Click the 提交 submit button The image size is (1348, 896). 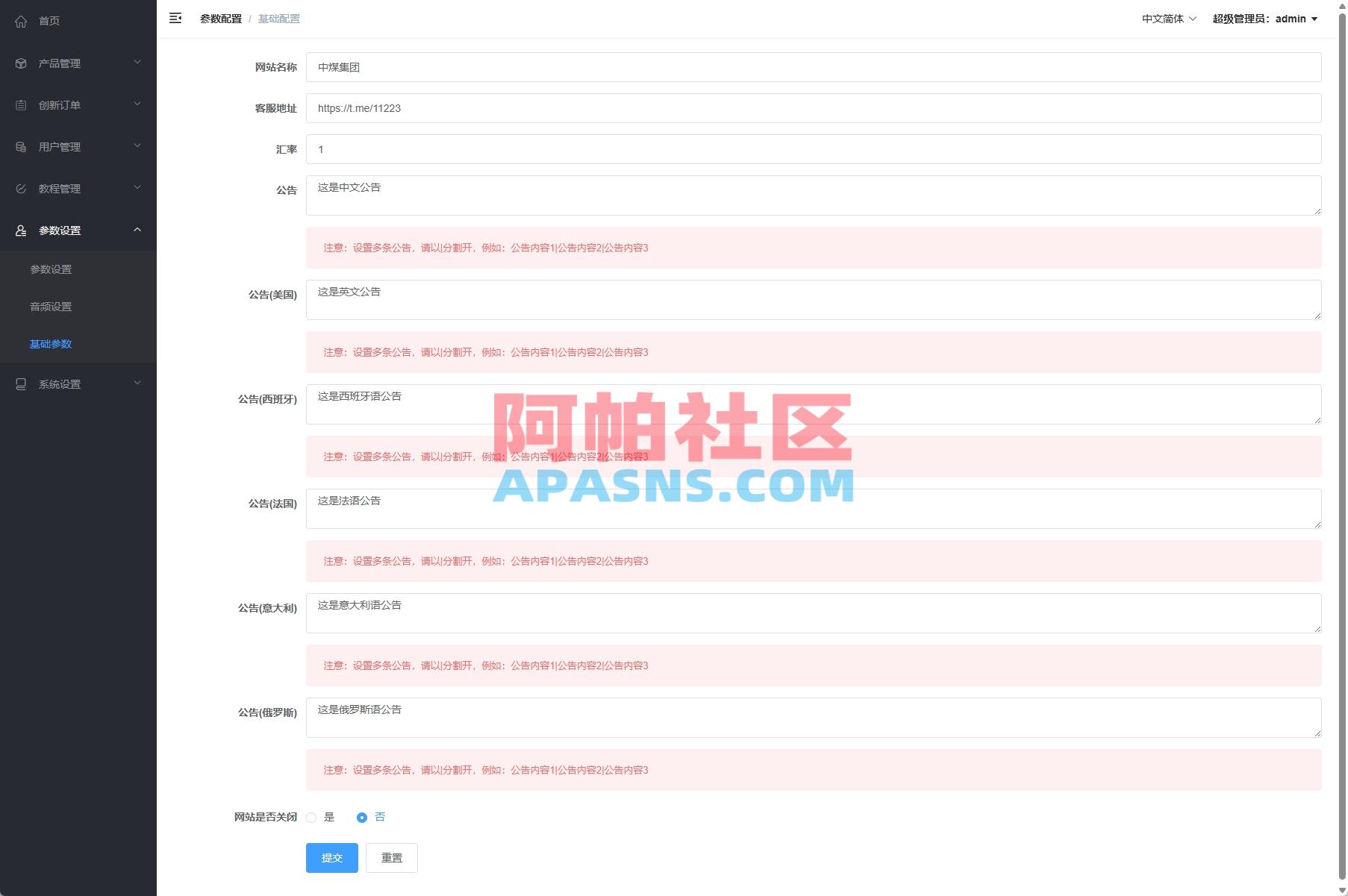[331, 857]
